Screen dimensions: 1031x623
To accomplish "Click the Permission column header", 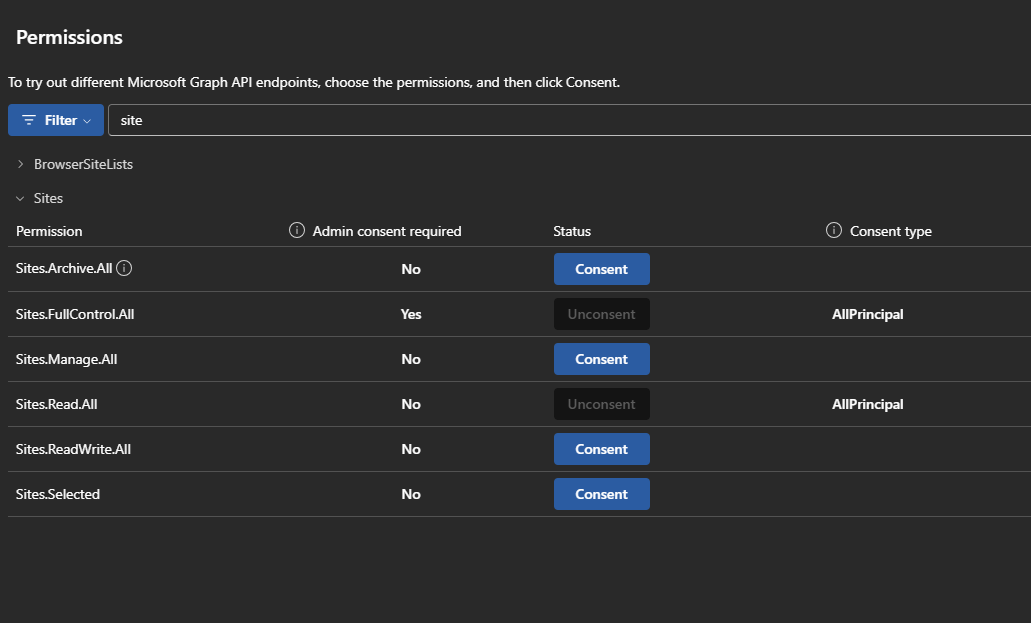I will pyautogui.click(x=49, y=231).
